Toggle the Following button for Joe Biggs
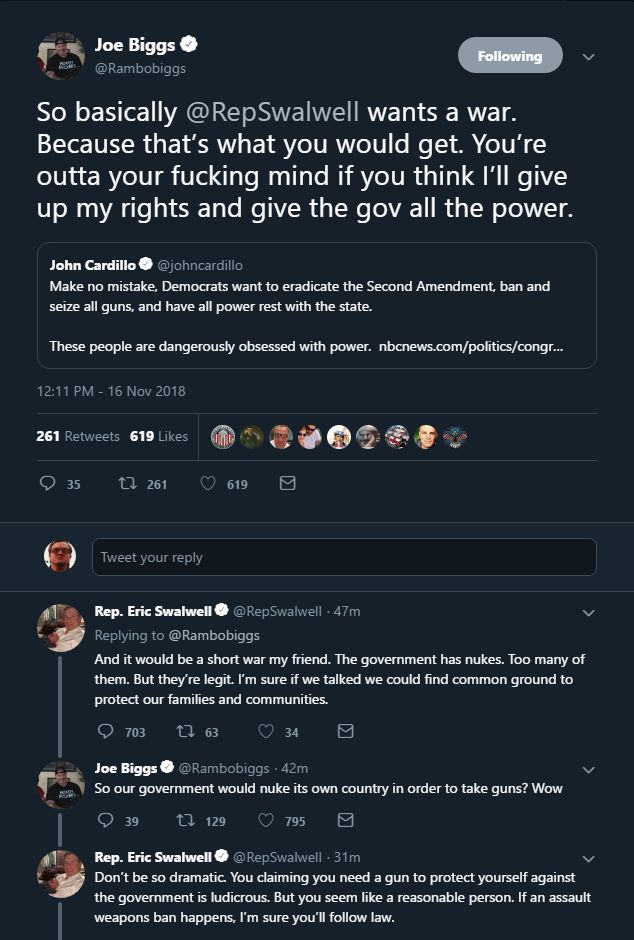Image resolution: width=634 pixels, height=940 pixels. click(510, 56)
